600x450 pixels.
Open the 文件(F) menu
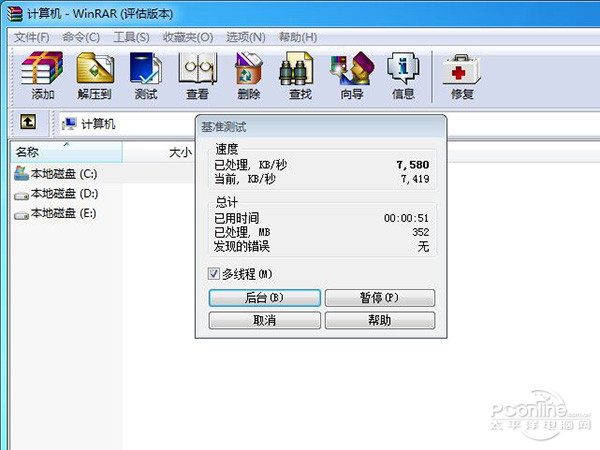[32, 37]
